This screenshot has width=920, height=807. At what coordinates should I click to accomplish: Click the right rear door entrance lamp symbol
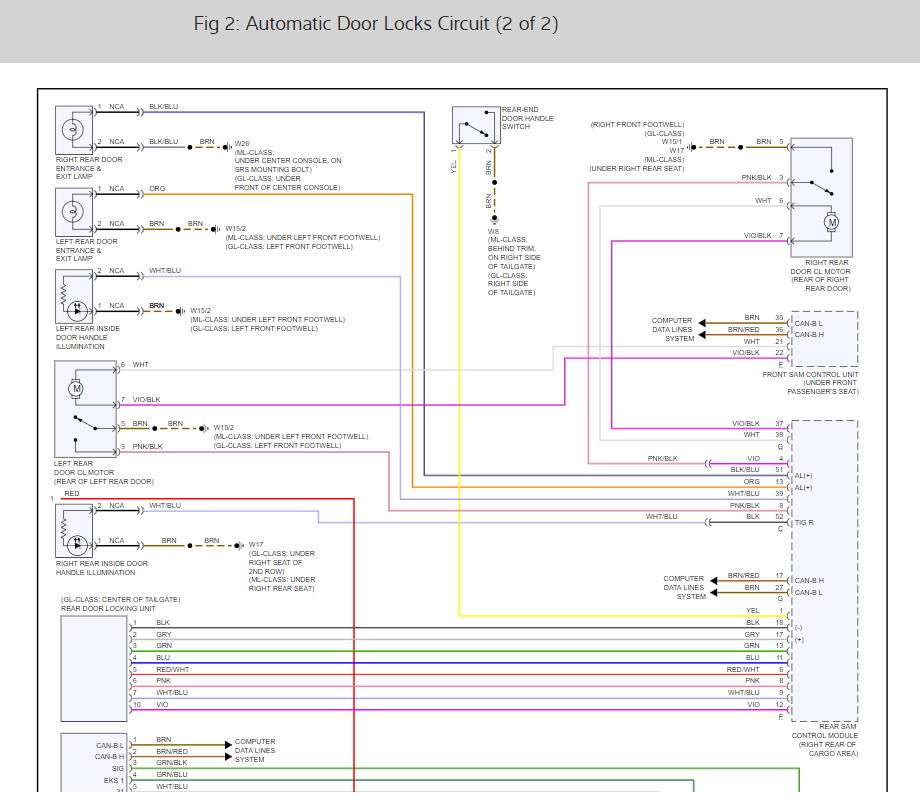(74, 130)
